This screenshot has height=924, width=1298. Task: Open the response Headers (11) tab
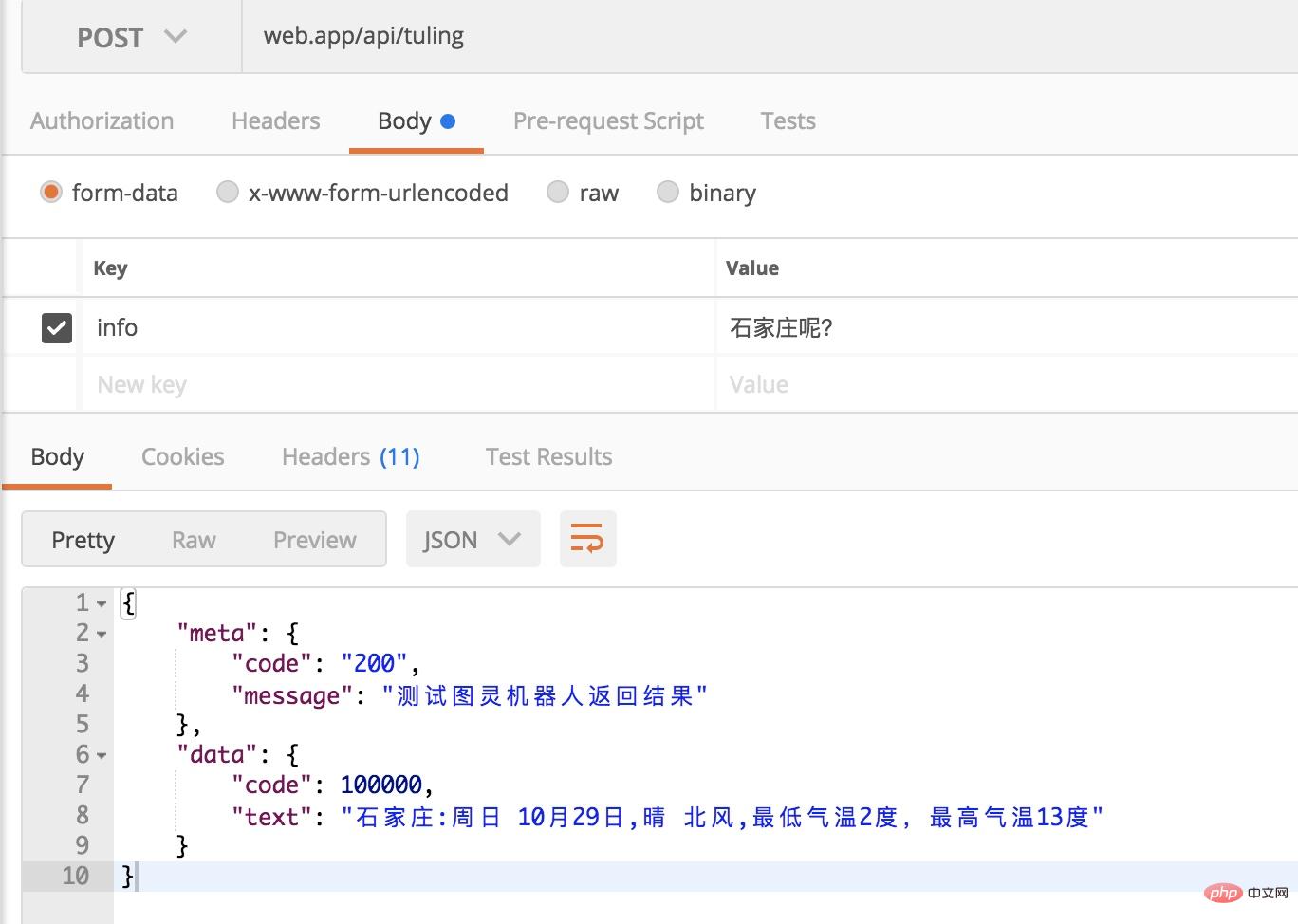[x=351, y=456]
